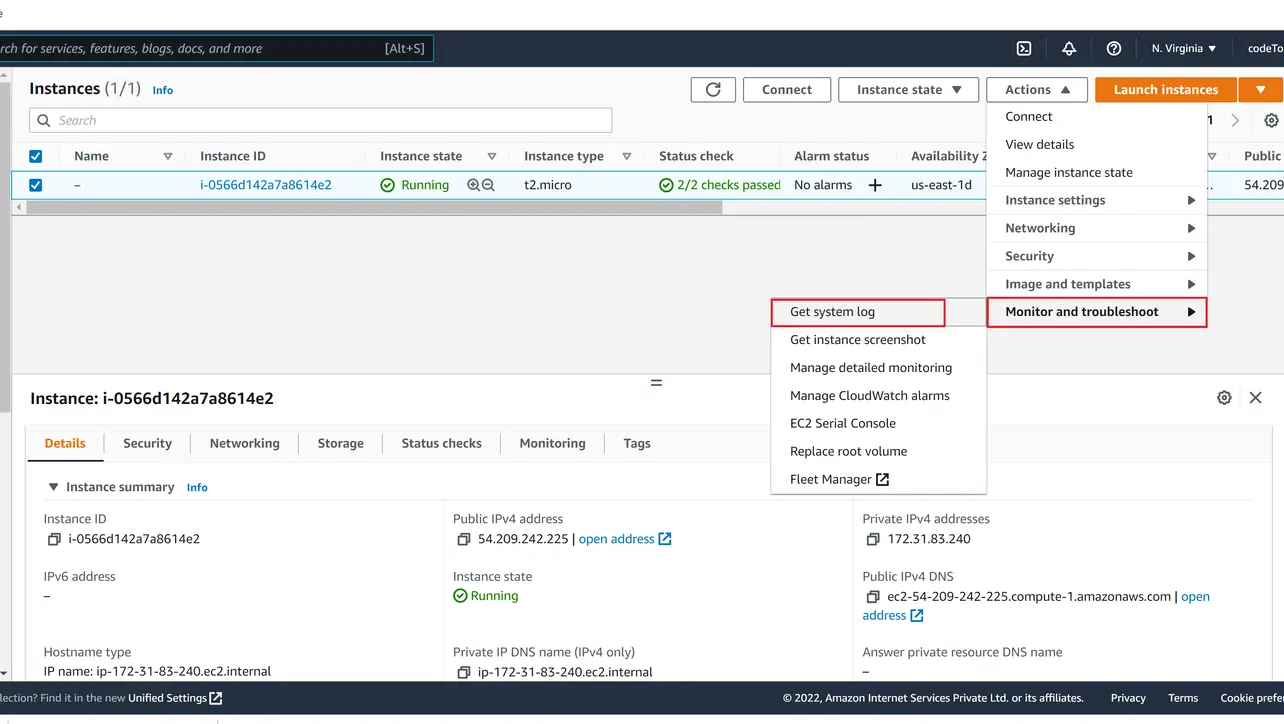Click the instances Search field
The image size is (1284, 724).
(x=320, y=120)
